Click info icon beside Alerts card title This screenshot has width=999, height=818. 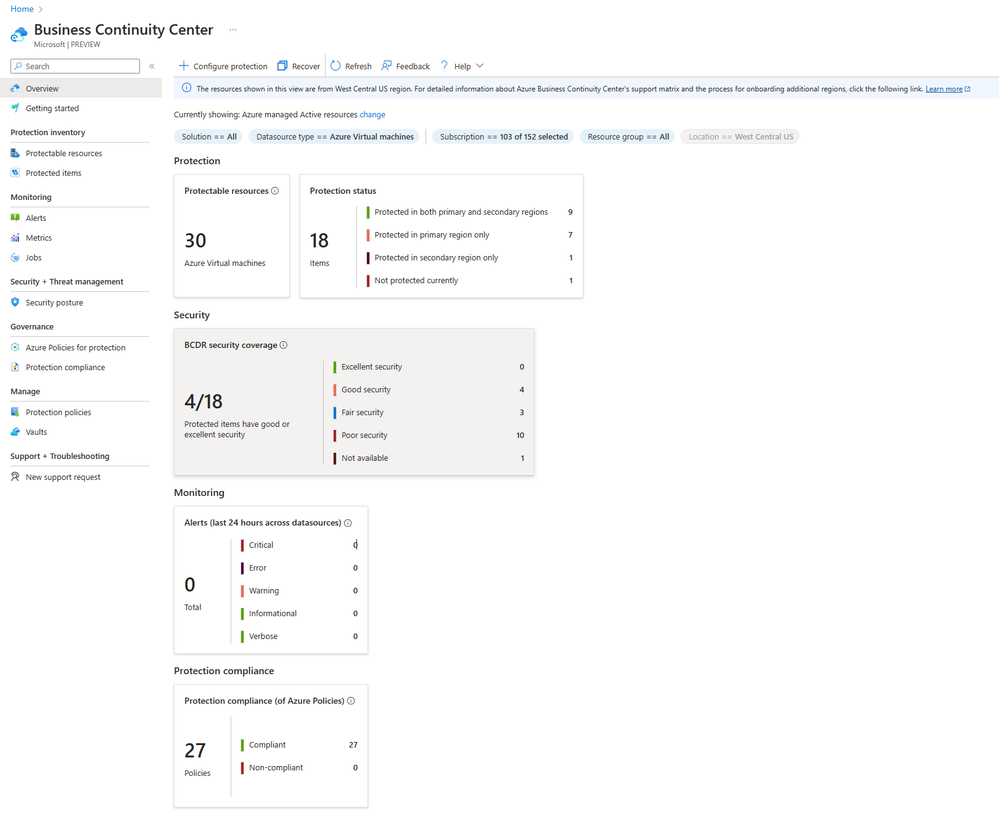[348, 523]
